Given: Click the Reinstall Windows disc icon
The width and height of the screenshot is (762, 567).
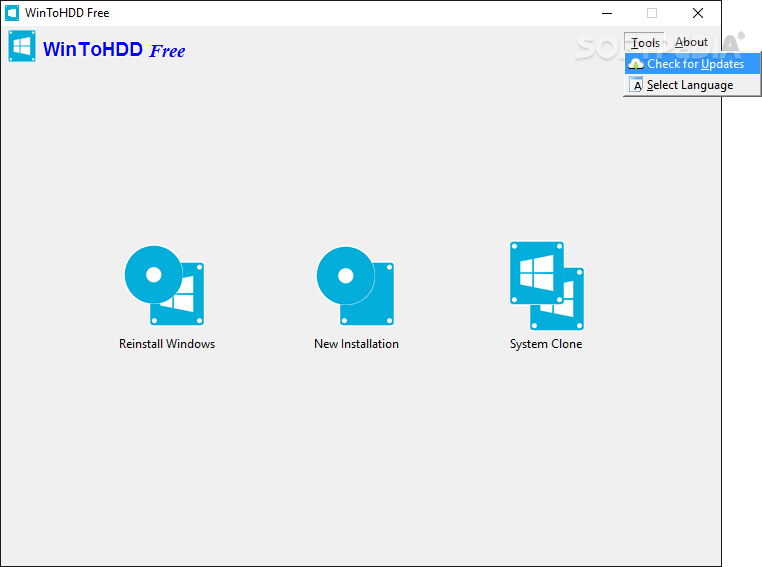Looking at the screenshot, I should click(x=164, y=285).
